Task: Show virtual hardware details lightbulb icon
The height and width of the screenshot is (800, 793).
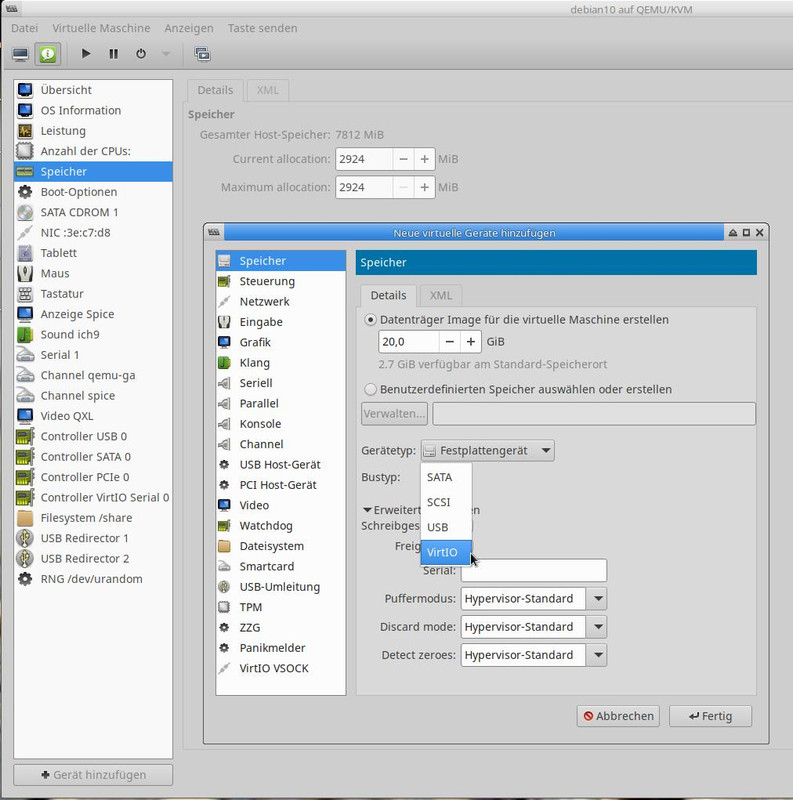Action: tap(48, 54)
